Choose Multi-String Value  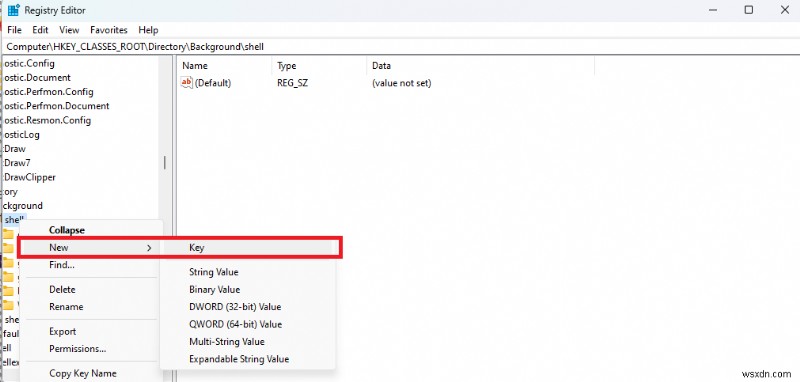tap(227, 341)
